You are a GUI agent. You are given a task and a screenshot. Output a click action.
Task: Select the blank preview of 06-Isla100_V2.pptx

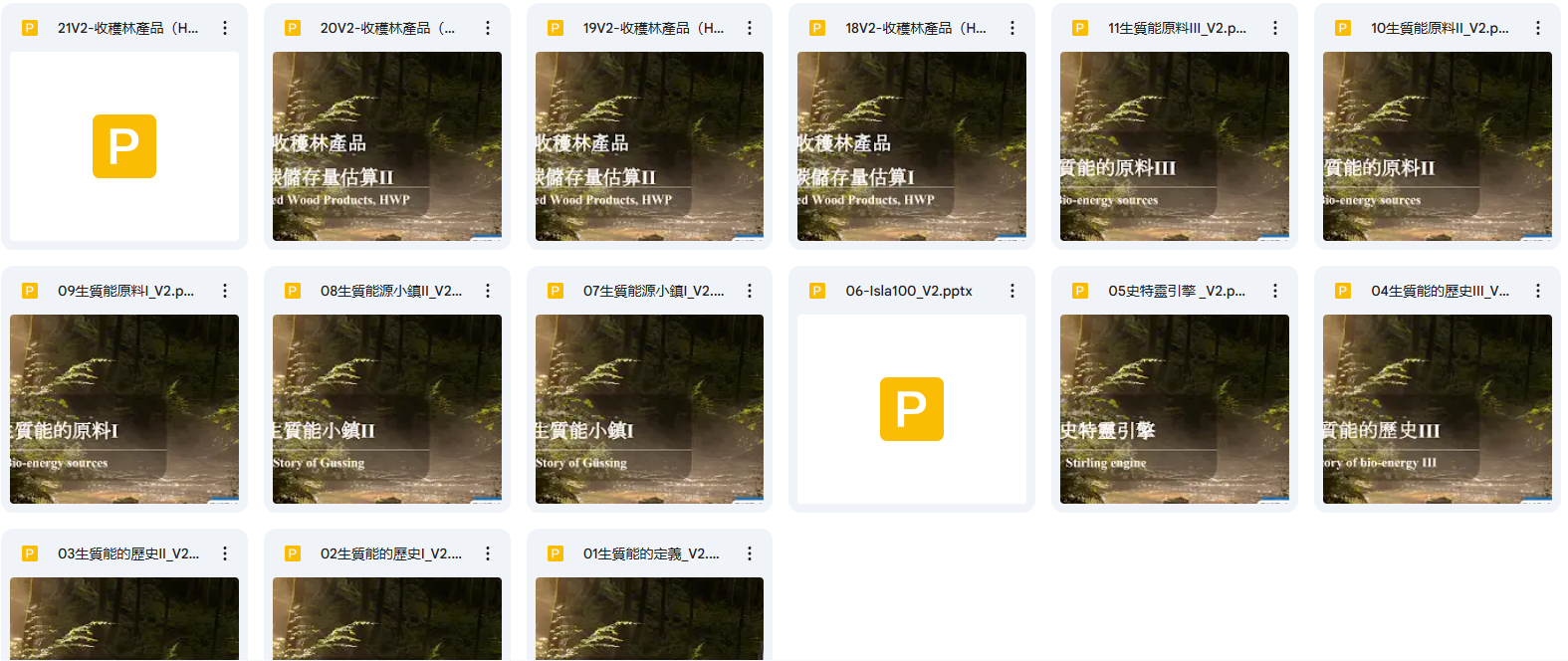912,409
